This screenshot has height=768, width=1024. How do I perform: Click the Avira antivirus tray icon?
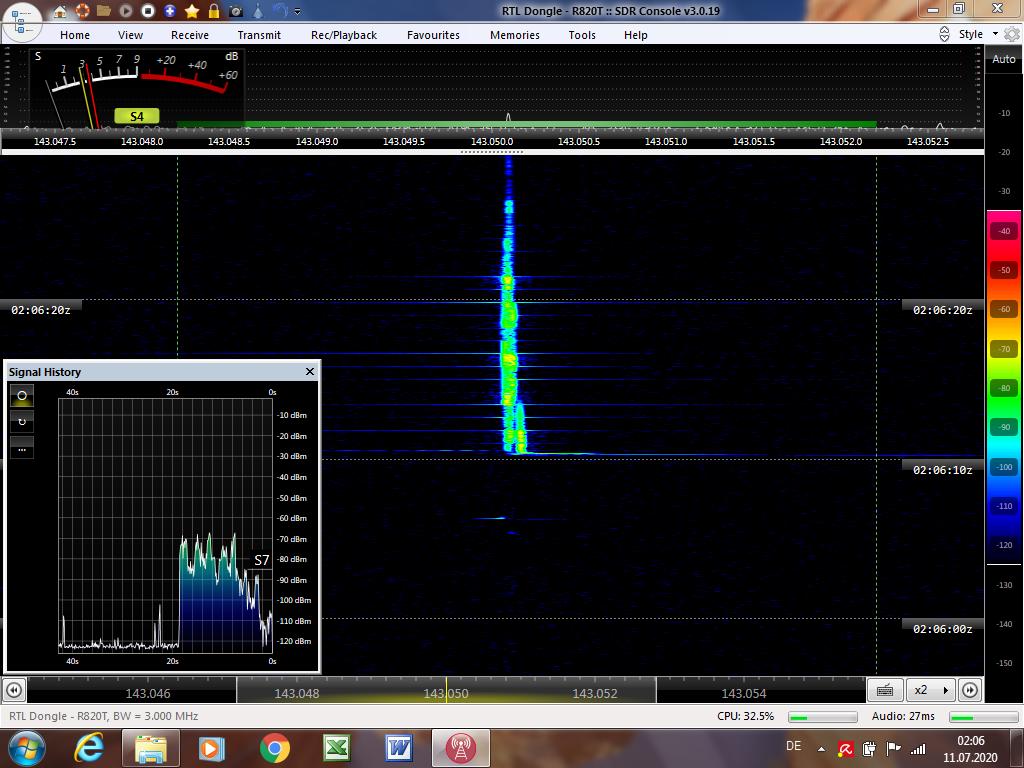pyautogui.click(x=846, y=749)
